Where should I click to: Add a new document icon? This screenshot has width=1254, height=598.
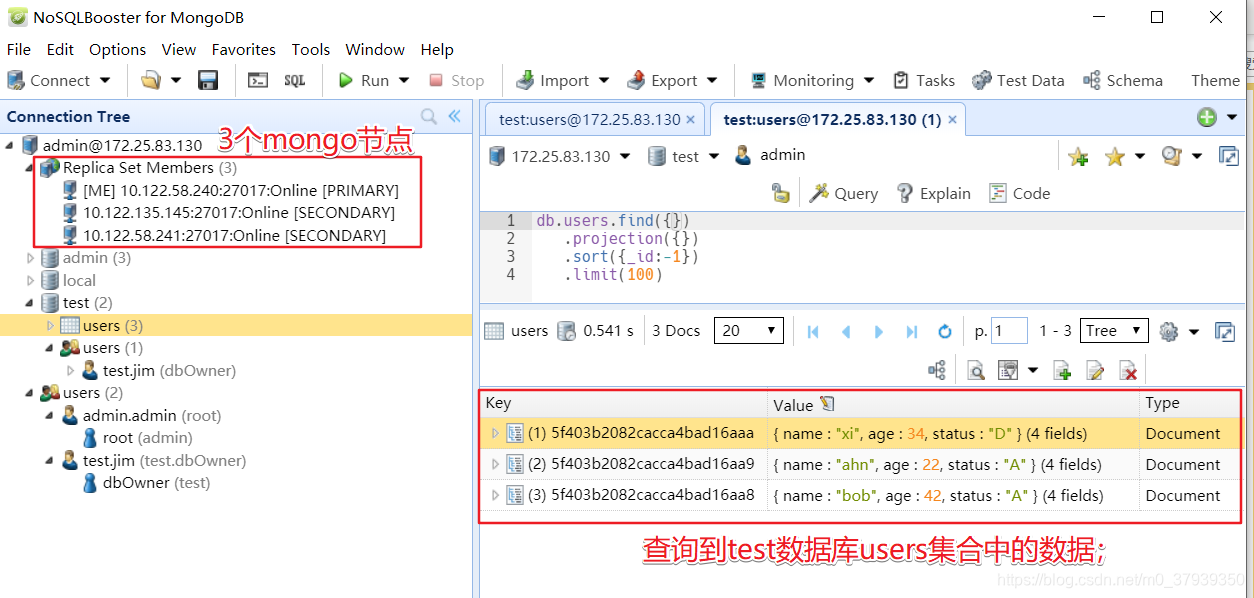[x=1062, y=371]
